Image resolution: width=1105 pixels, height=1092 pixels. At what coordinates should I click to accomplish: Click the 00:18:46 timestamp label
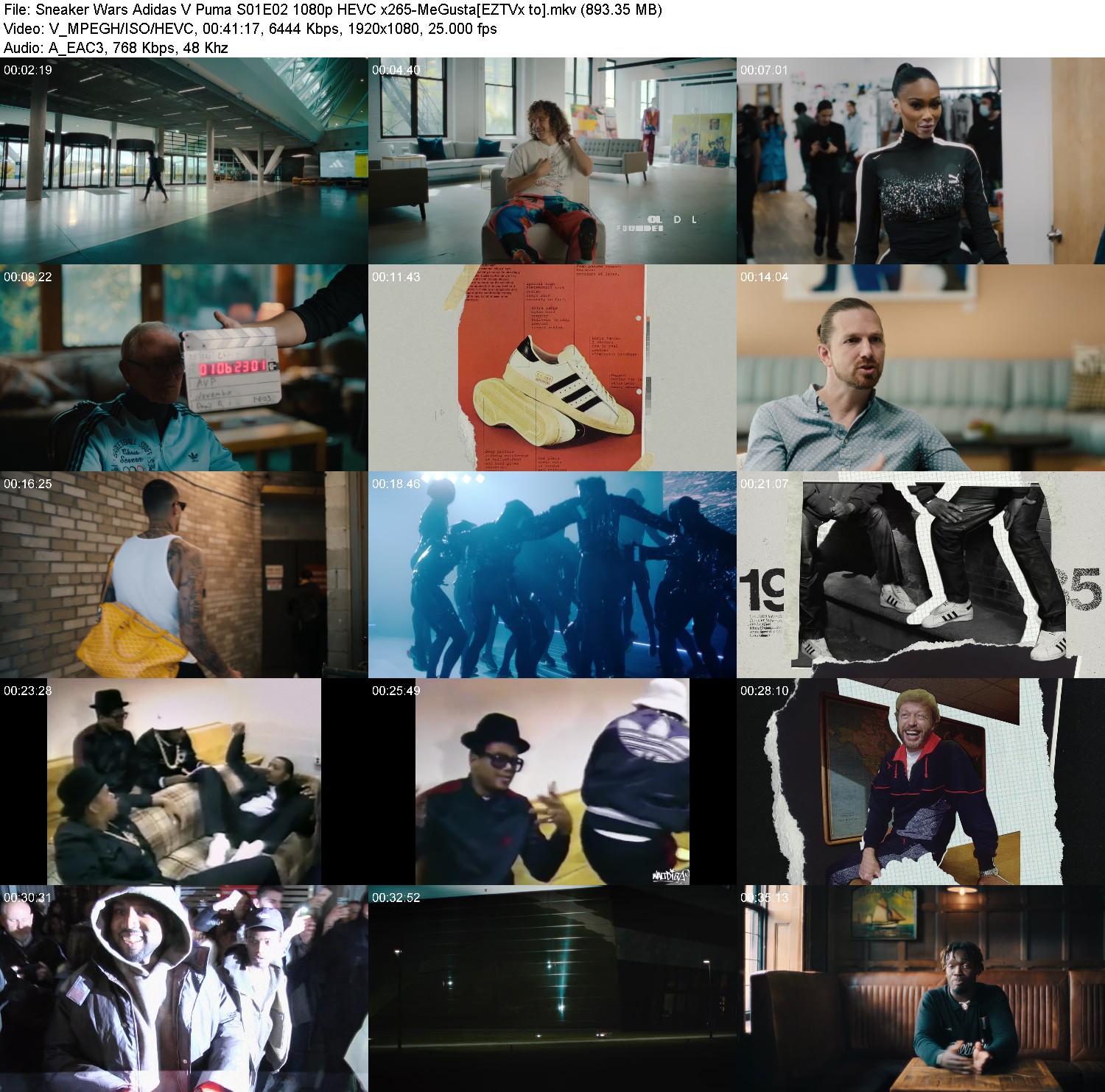point(396,484)
